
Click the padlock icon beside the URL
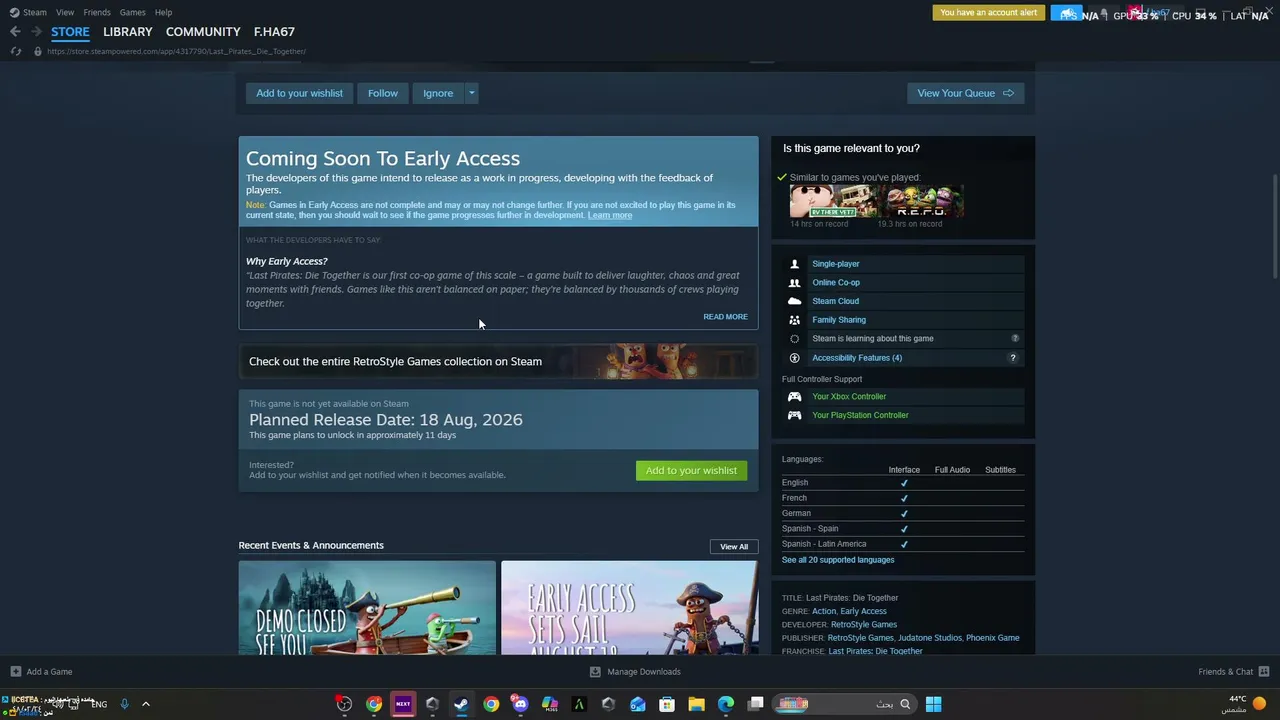tap(38, 51)
